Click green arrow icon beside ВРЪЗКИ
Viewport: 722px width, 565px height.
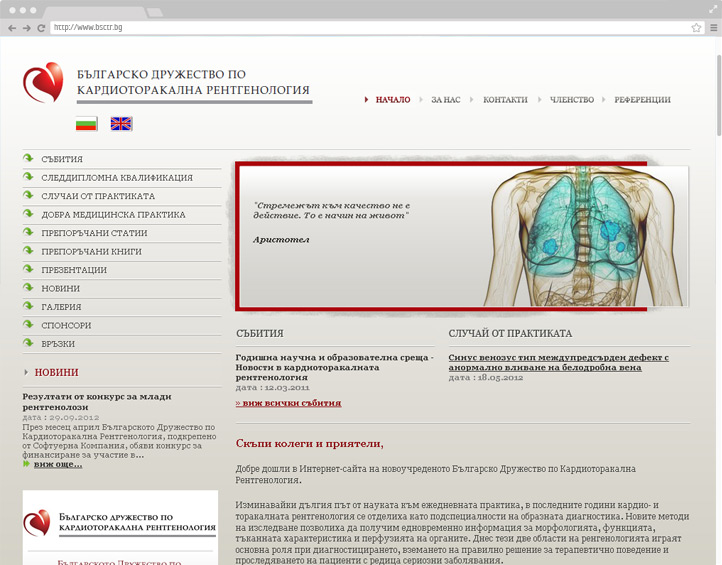(x=28, y=342)
